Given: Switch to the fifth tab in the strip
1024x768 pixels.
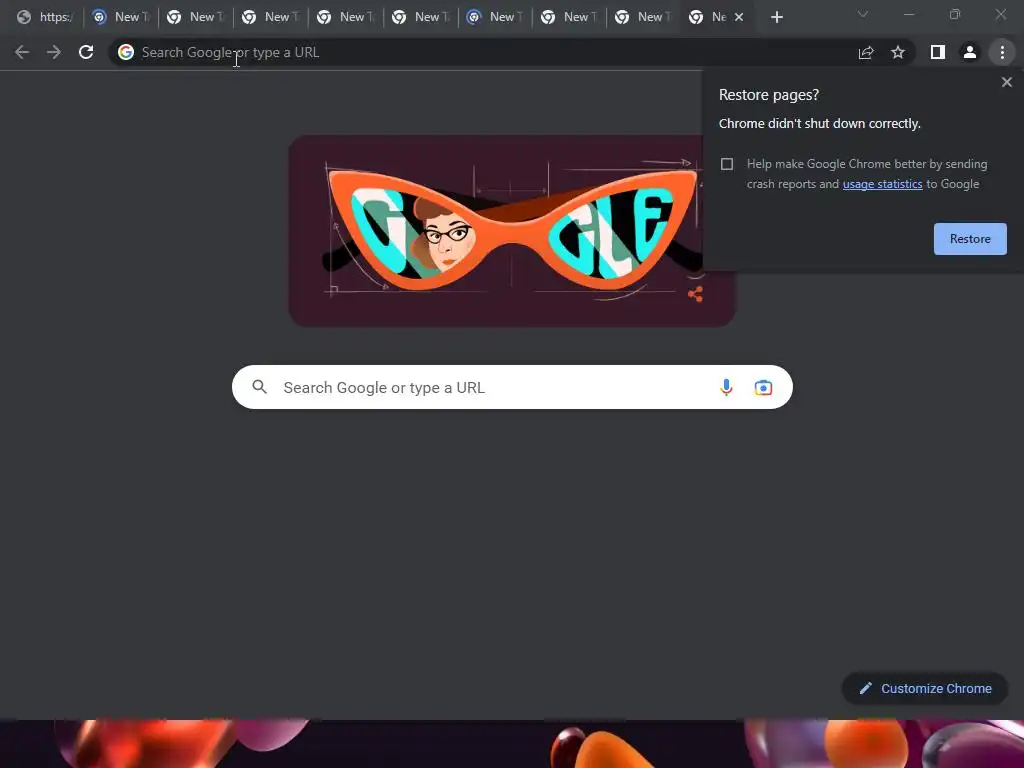Looking at the screenshot, I should 345,18.
